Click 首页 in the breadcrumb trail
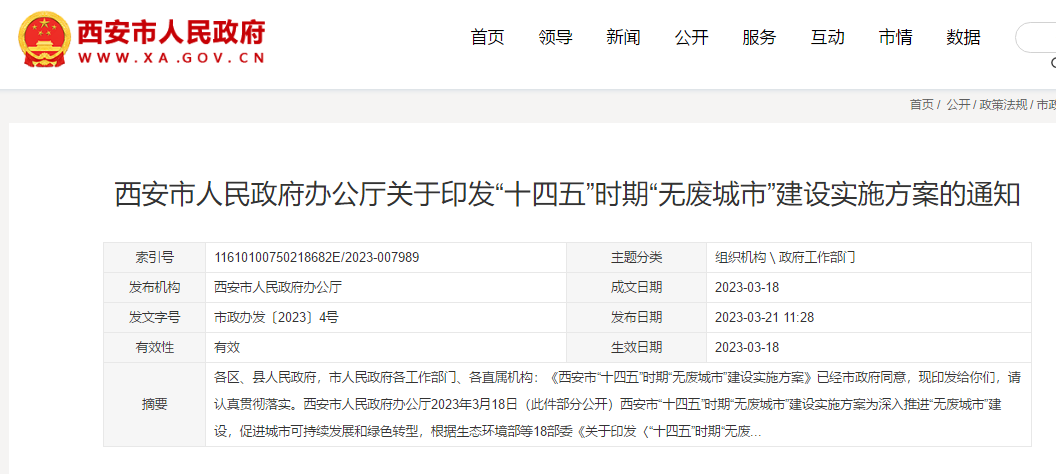1056x474 pixels. tap(921, 105)
